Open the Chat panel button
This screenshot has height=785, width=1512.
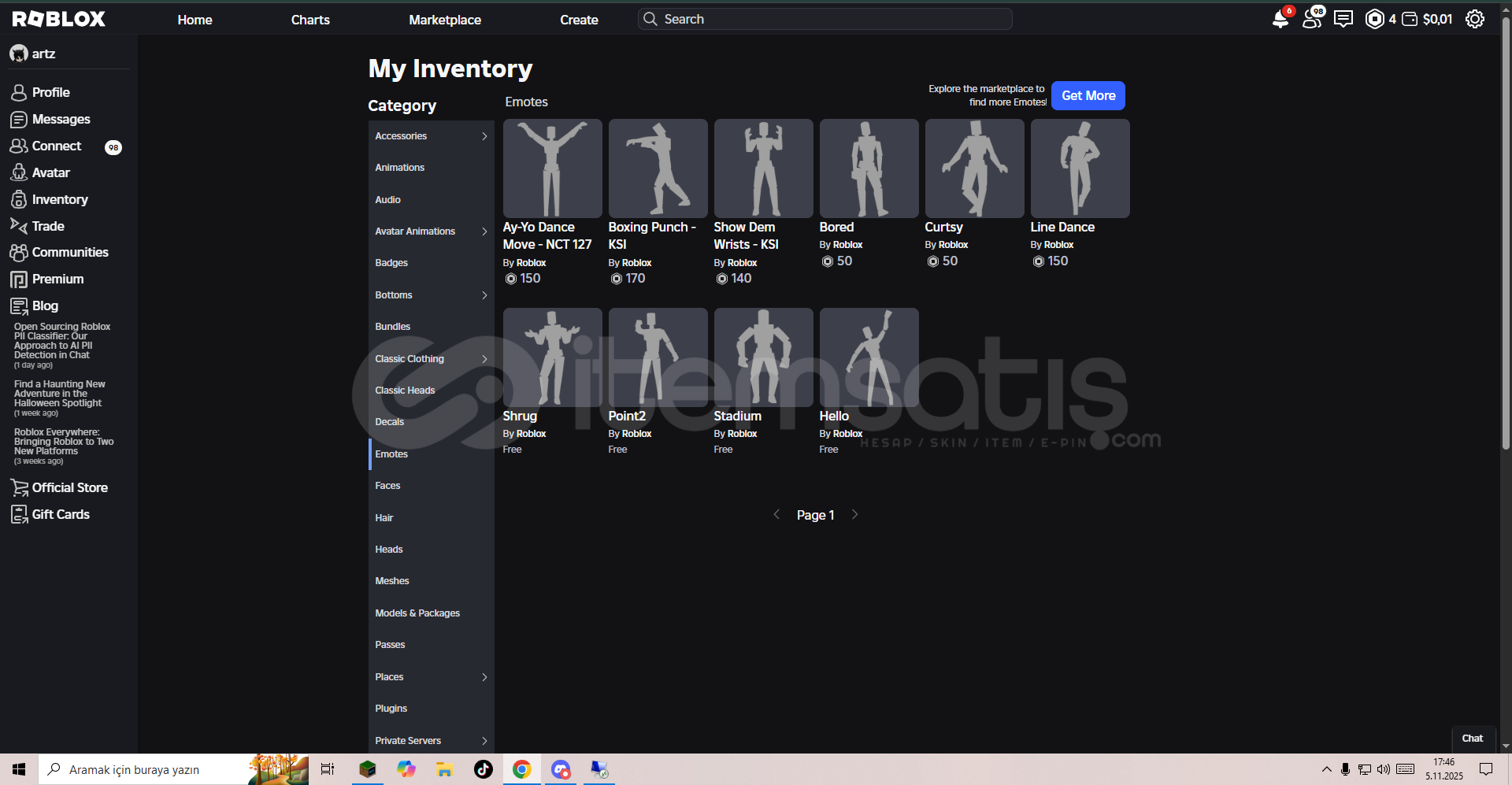1473,739
